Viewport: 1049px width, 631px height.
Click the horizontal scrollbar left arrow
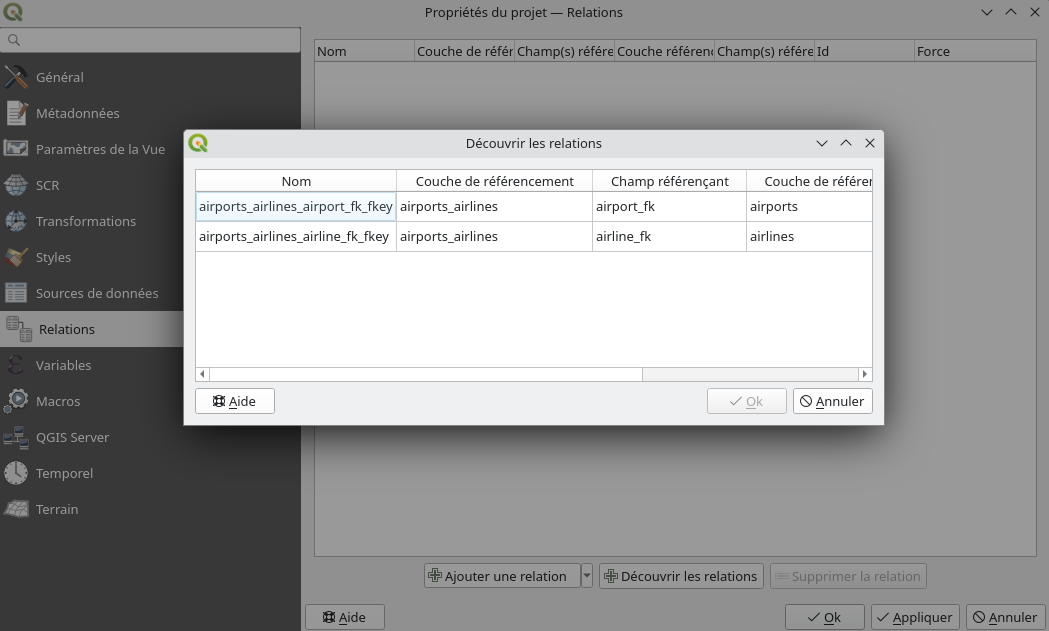point(203,375)
